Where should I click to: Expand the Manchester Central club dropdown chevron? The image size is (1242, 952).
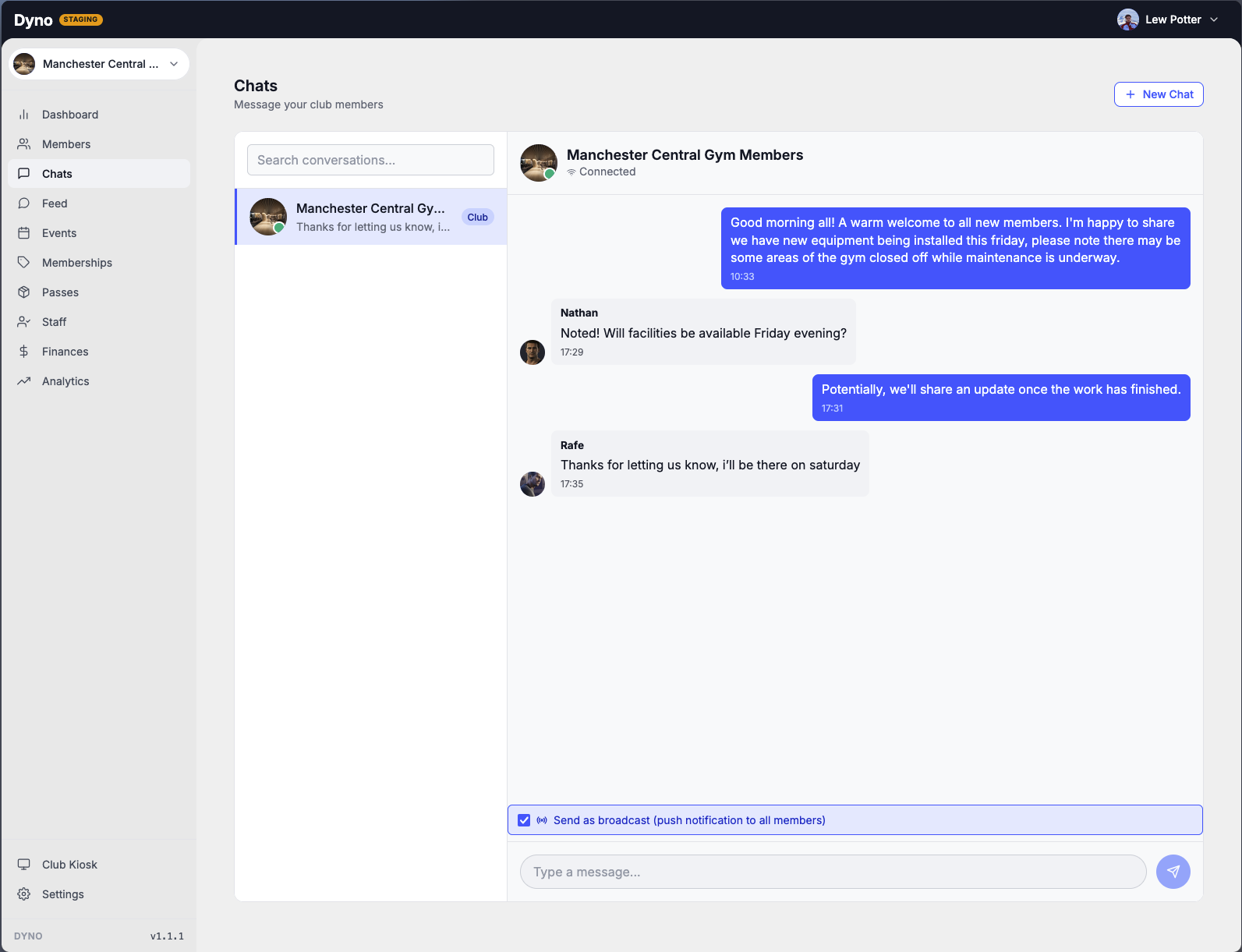[x=174, y=64]
